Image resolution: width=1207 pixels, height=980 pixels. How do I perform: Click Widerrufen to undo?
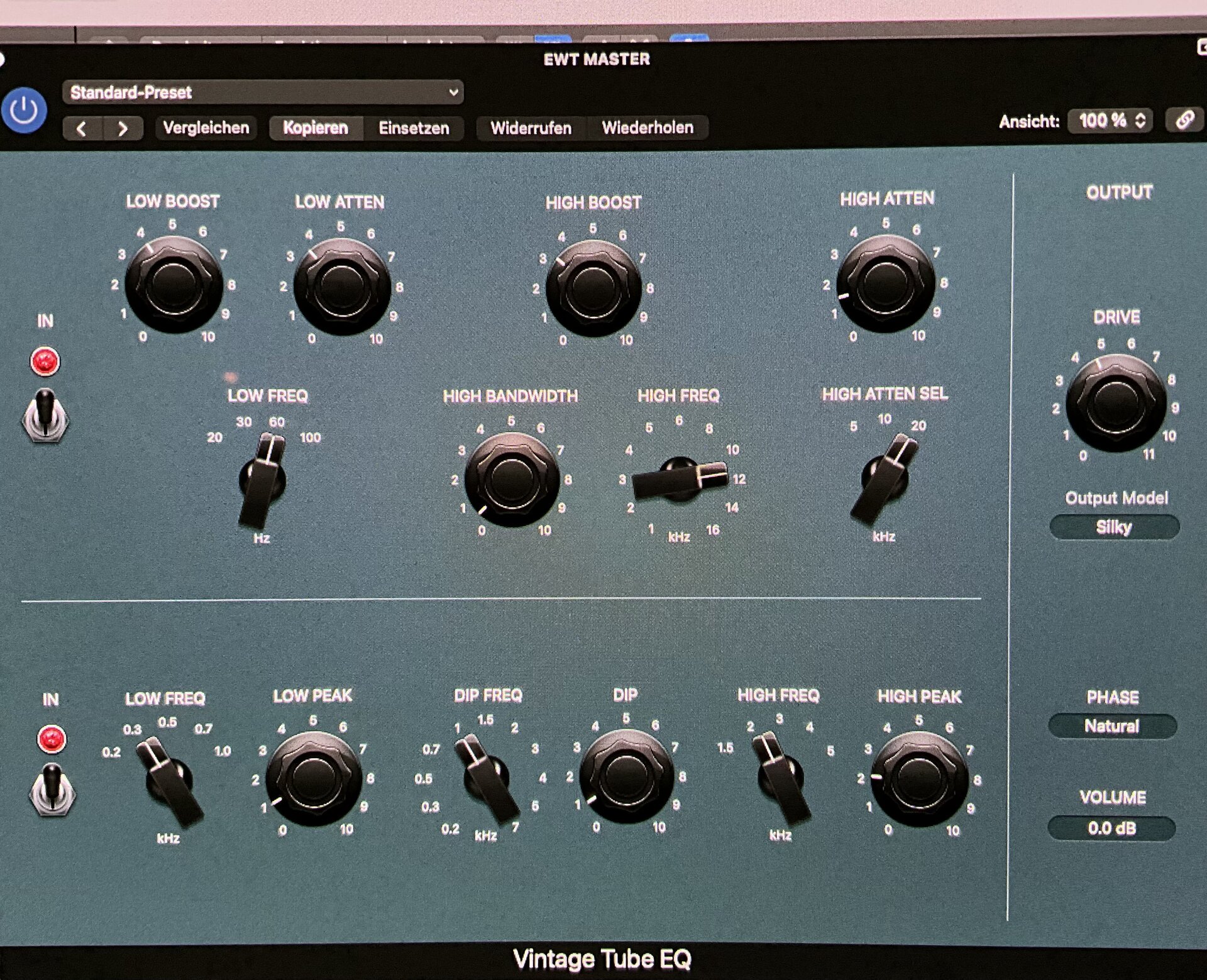tap(531, 128)
